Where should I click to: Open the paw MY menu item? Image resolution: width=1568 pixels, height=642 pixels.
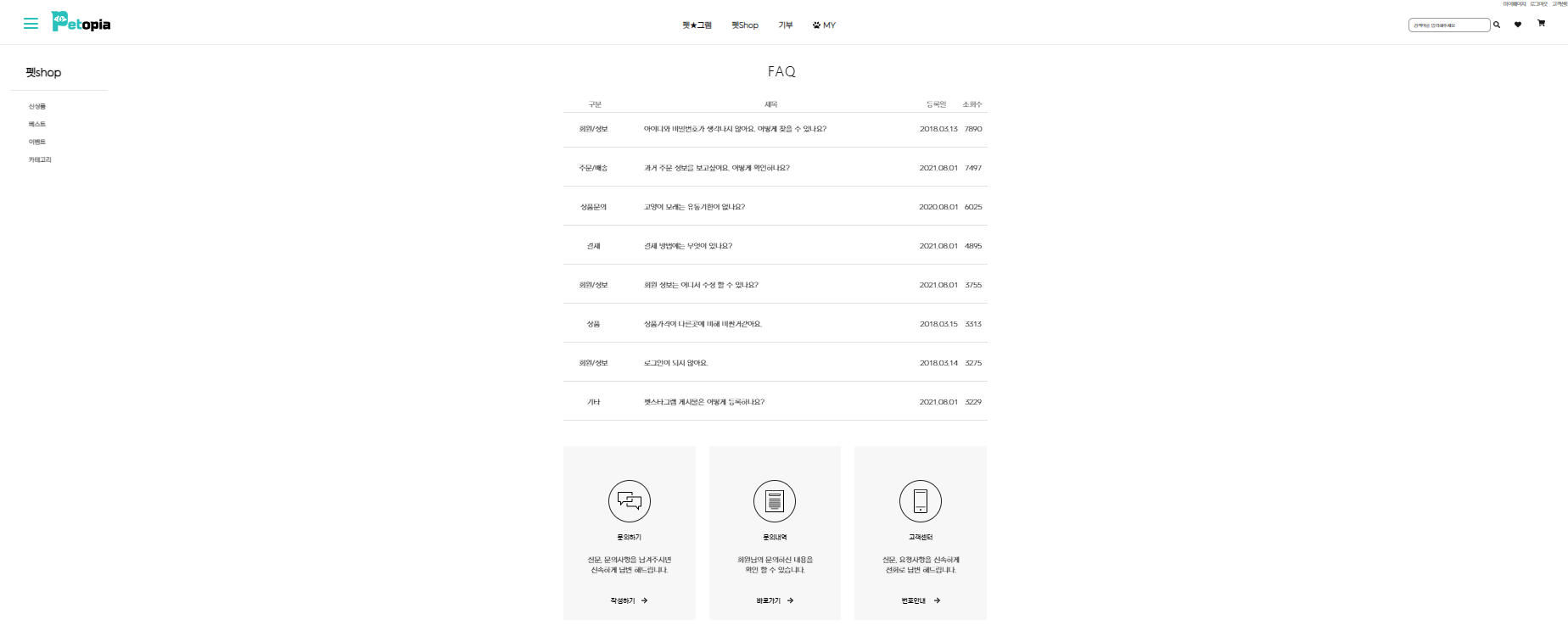[824, 25]
